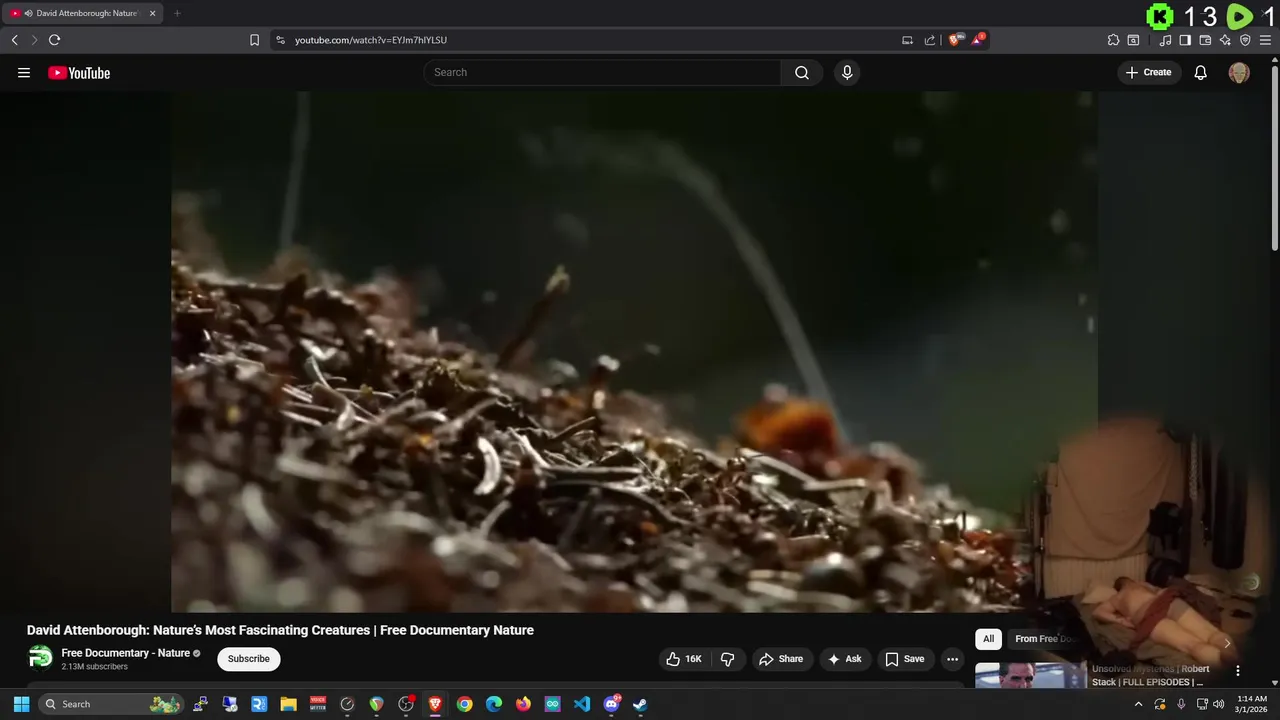Open the volume speaker tray icon
Screen dimensions: 1280x720
coord(1218,704)
